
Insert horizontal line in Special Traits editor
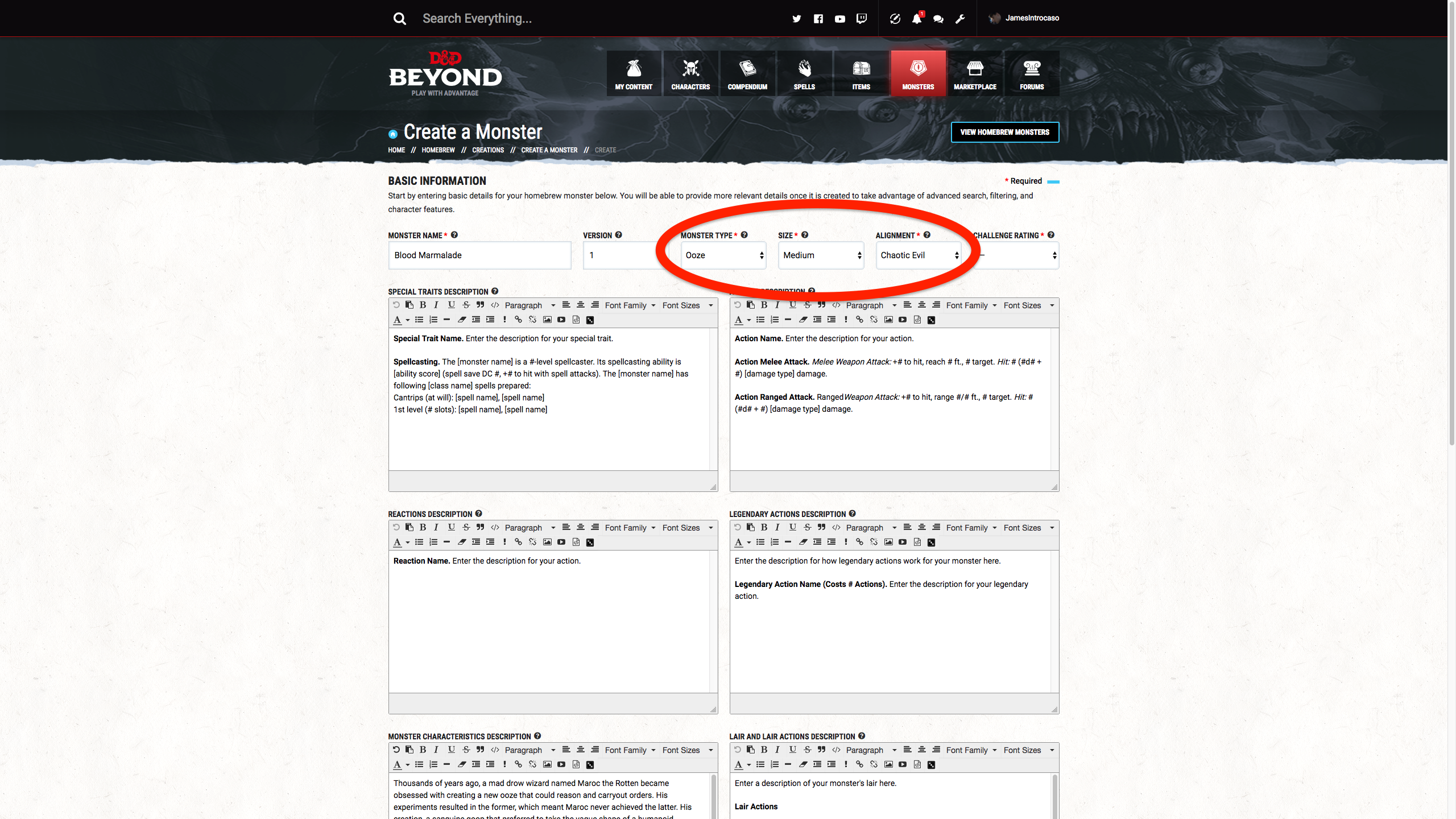(447, 320)
